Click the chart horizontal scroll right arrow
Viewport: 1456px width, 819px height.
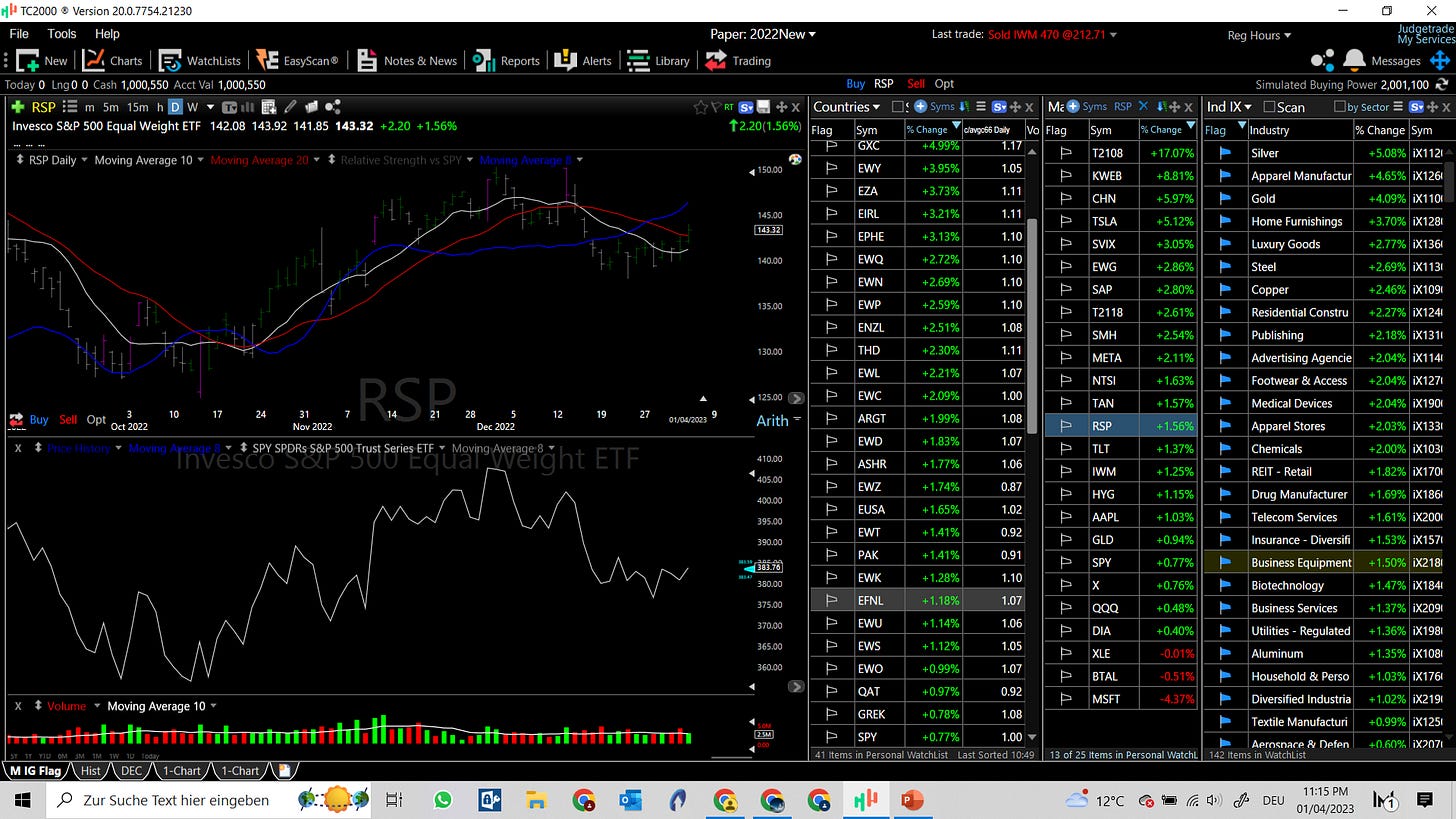click(x=796, y=398)
